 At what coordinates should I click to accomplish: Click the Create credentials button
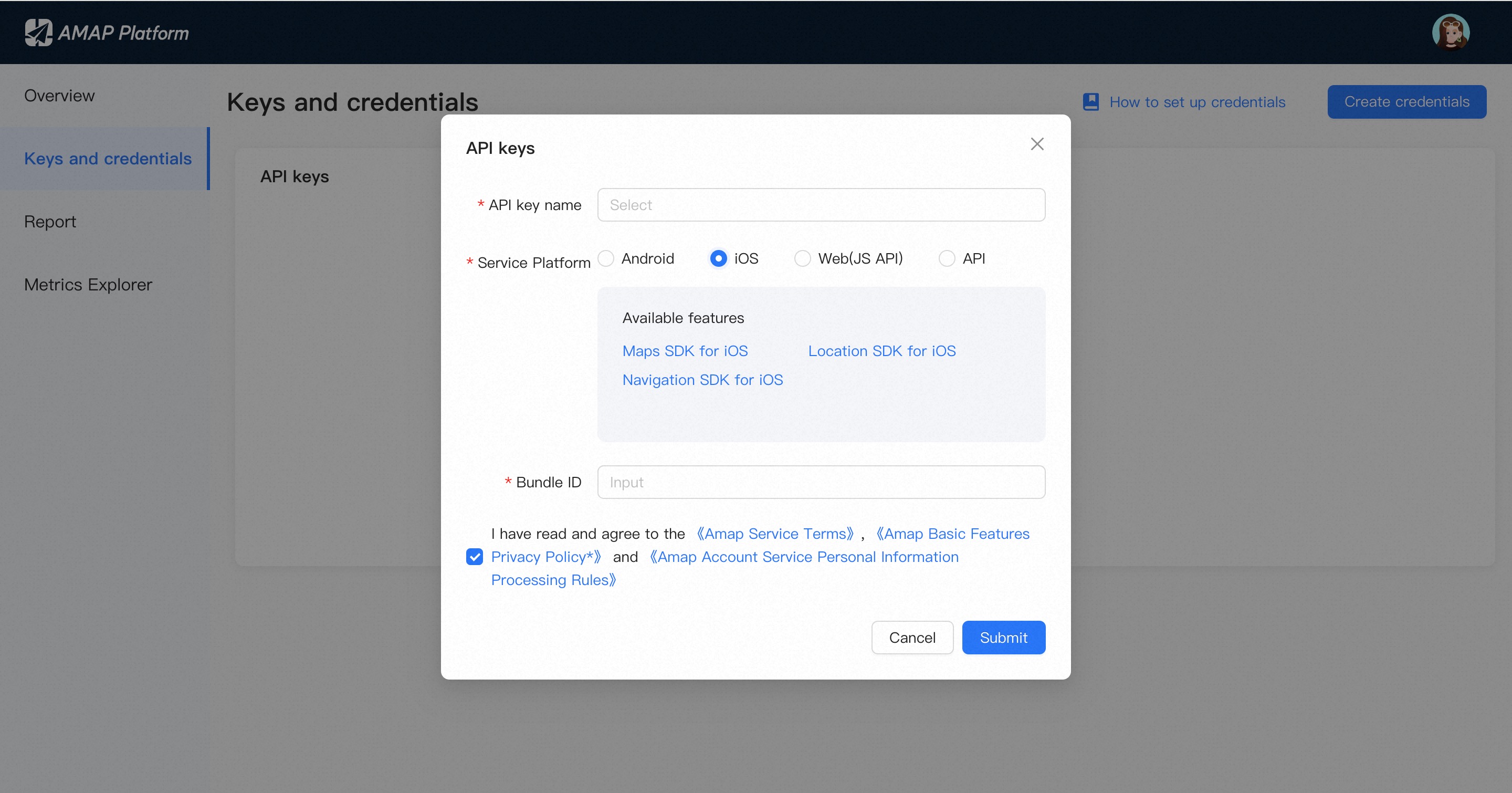[1407, 101]
